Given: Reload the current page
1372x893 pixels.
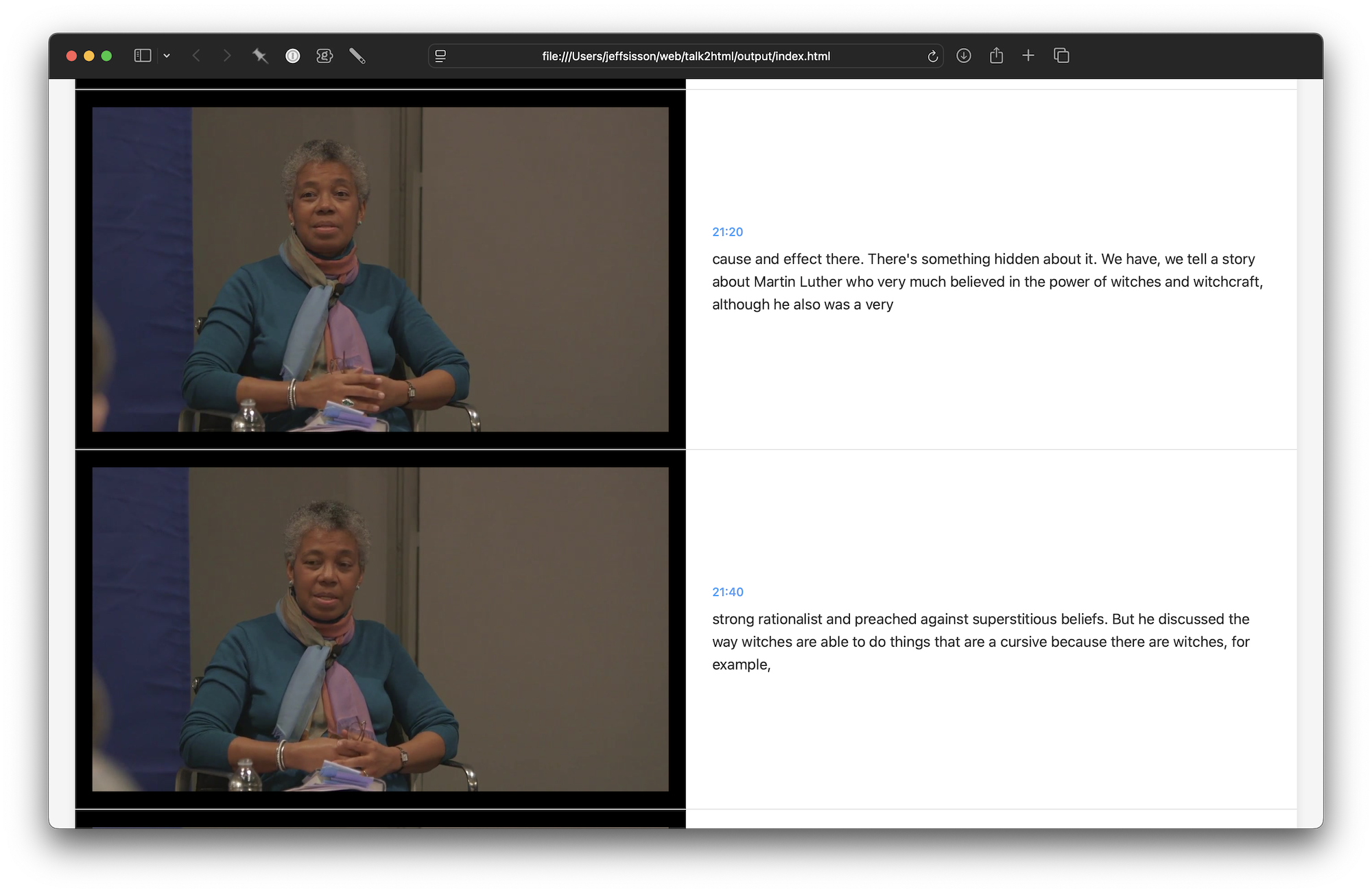Looking at the screenshot, I should coord(932,56).
